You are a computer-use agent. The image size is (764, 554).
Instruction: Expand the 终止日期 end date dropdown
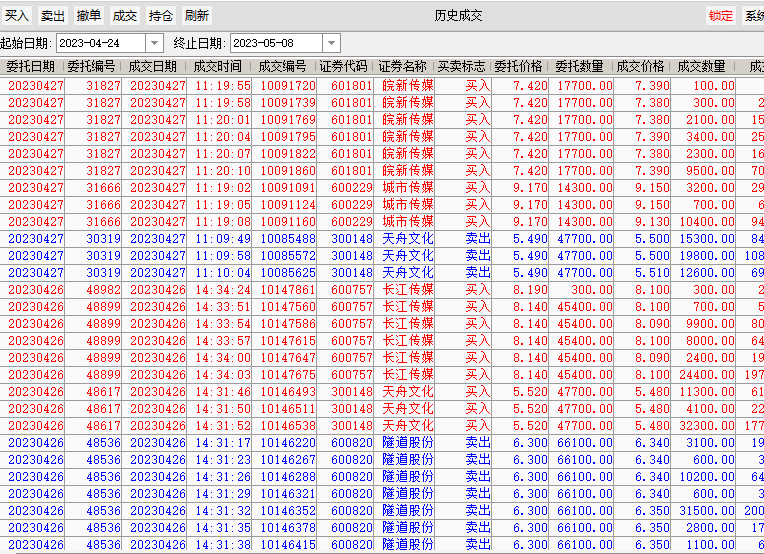tap(331, 43)
